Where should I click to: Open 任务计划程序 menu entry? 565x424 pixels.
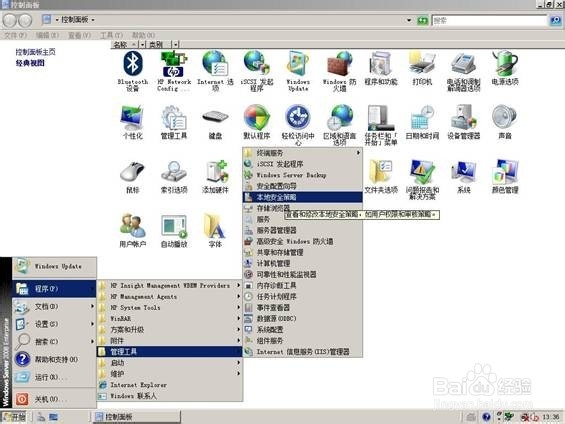[303, 296]
